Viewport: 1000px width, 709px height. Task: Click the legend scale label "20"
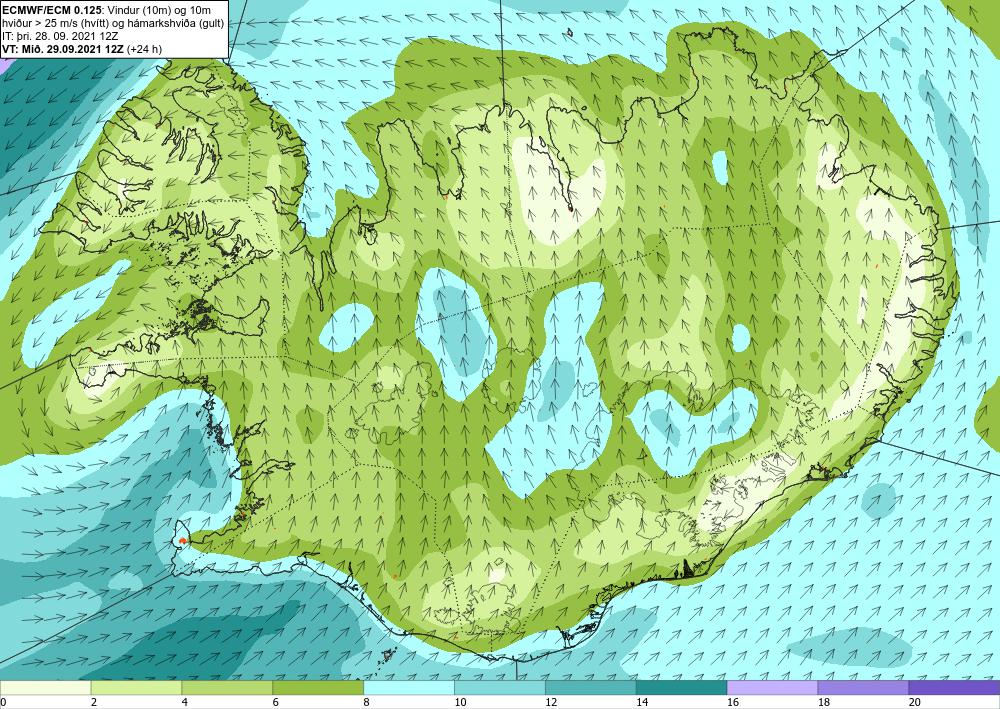(x=915, y=702)
